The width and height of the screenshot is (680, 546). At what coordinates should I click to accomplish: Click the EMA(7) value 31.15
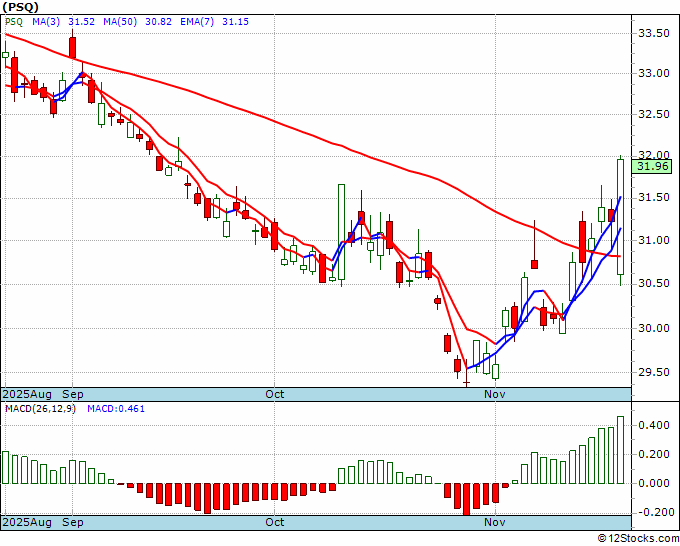tap(235, 22)
